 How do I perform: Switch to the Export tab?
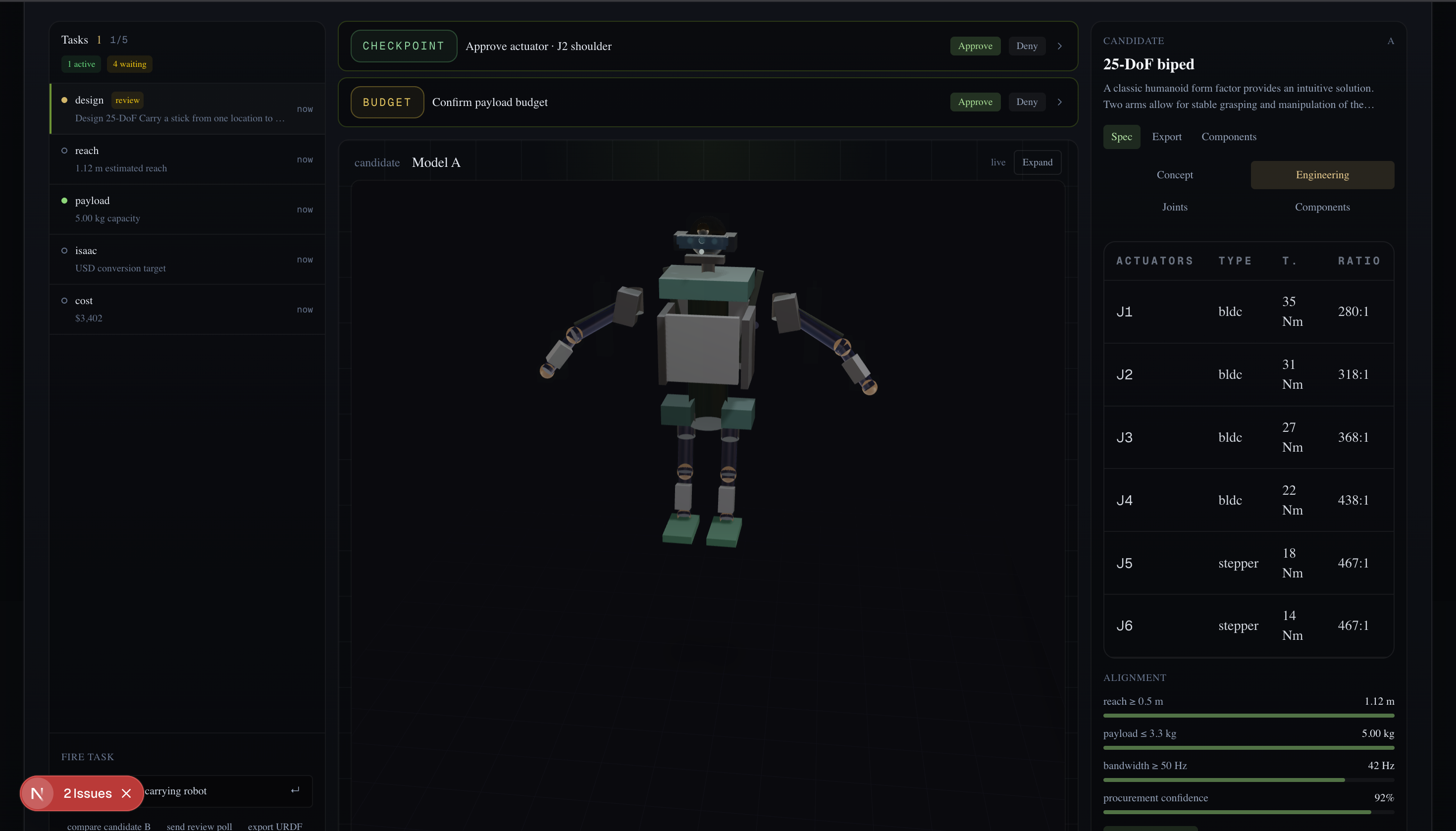pos(1166,137)
